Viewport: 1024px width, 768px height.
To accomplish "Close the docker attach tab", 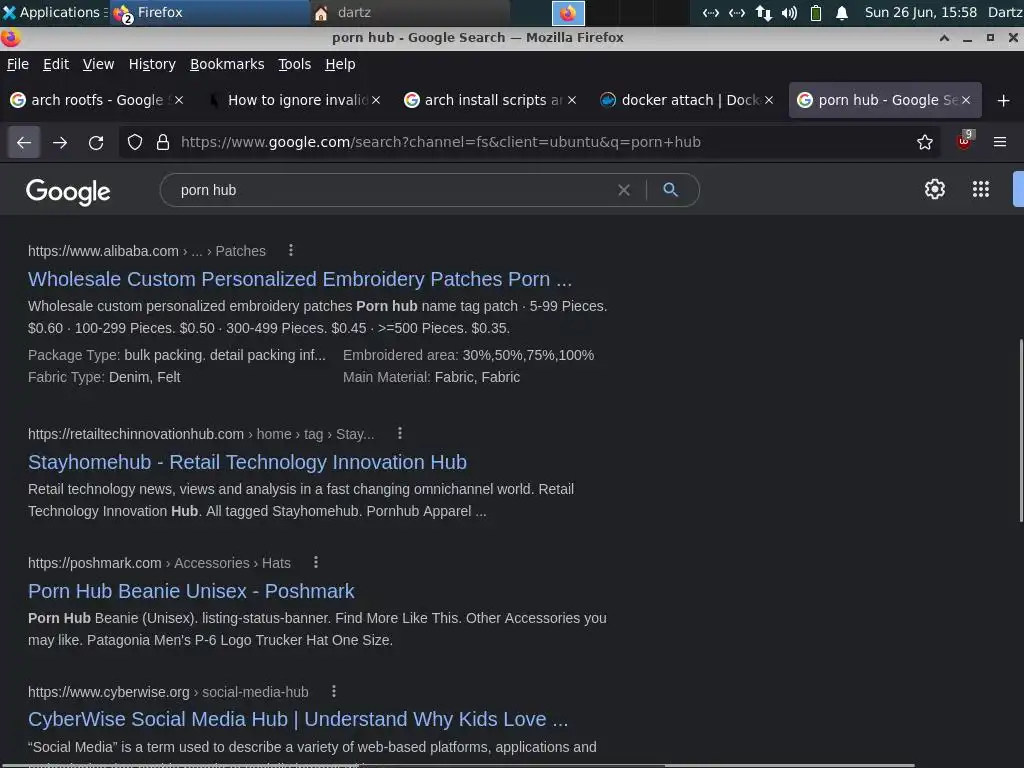I will click(769, 100).
